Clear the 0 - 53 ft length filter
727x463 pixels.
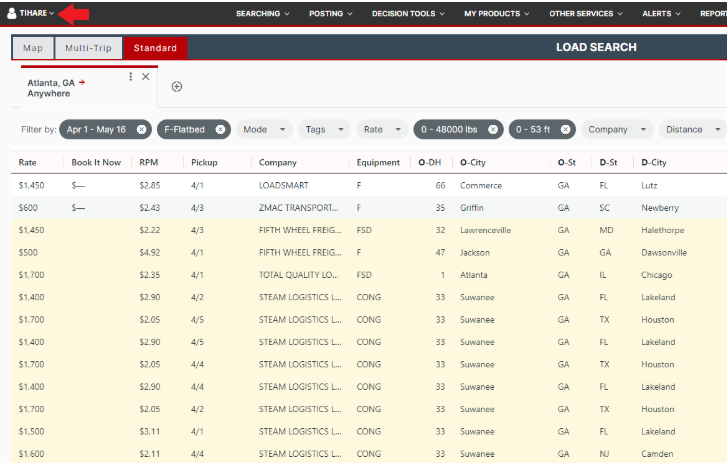[565, 130]
